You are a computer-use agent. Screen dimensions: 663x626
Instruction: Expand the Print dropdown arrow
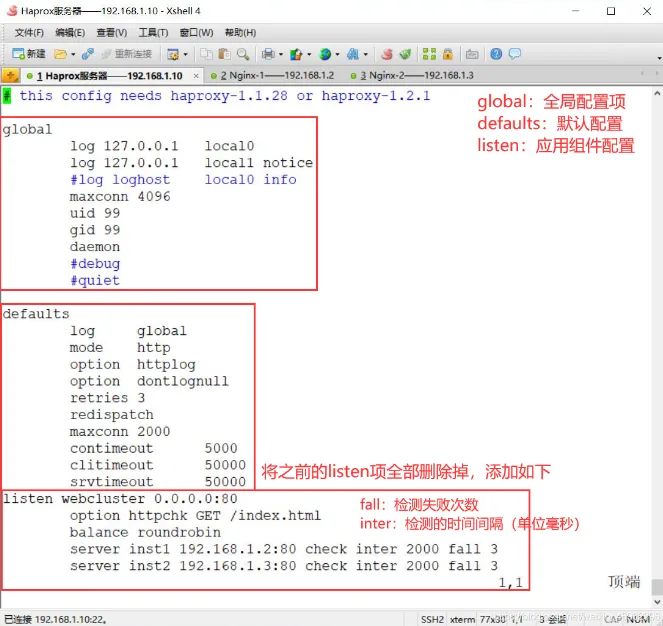point(281,54)
